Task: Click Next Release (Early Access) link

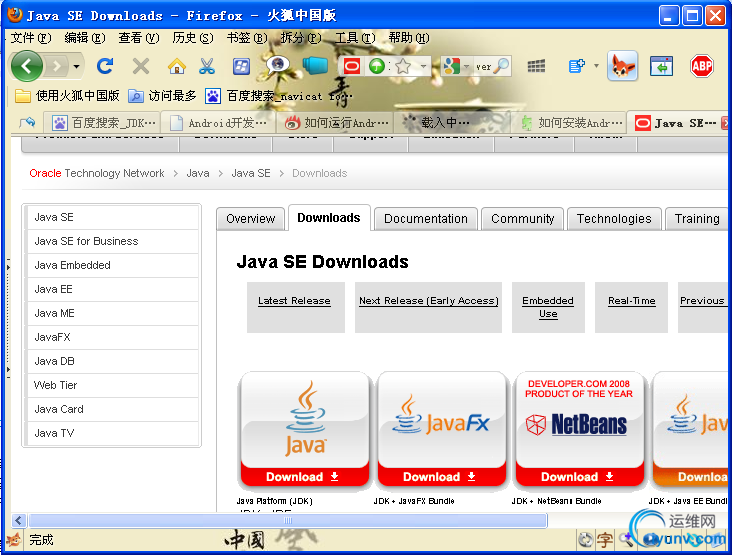Action: tap(429, 301)
